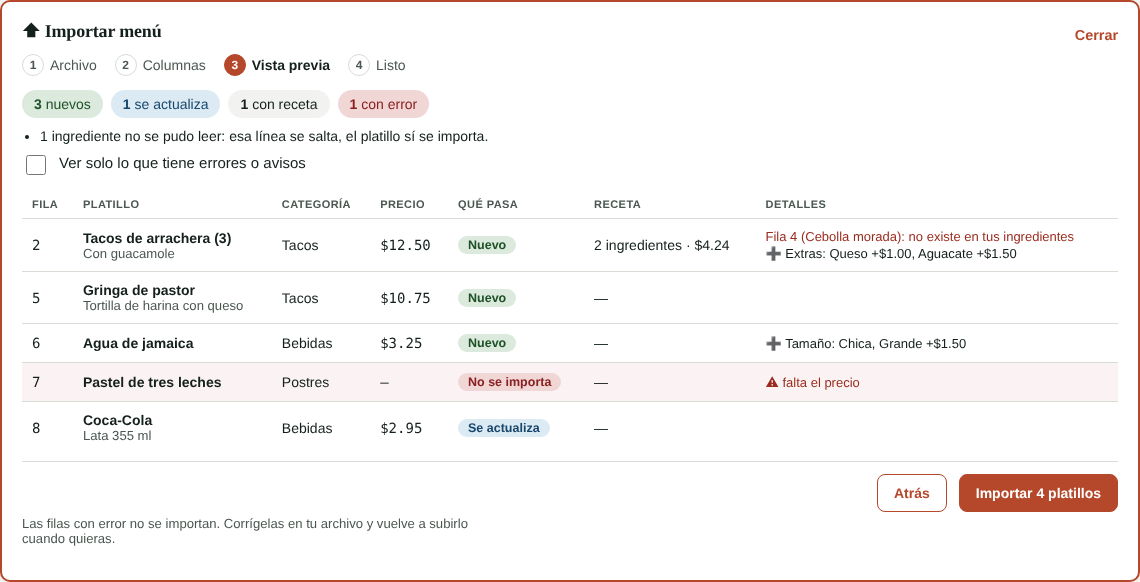
Task: Click the Bebidas category for Coca-Cola
Action: [307, 429]
